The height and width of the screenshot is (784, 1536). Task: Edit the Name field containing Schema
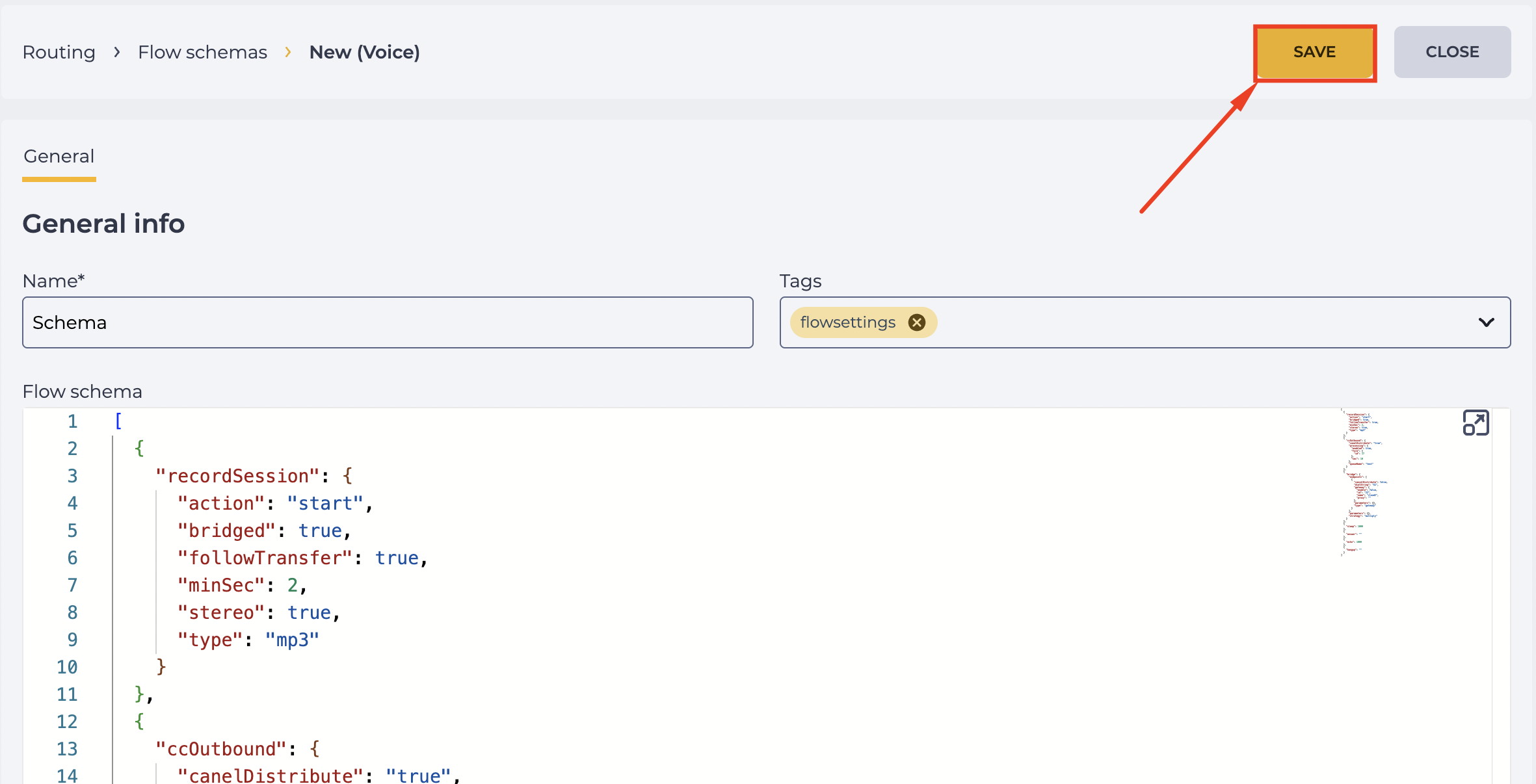click(388, 322)
